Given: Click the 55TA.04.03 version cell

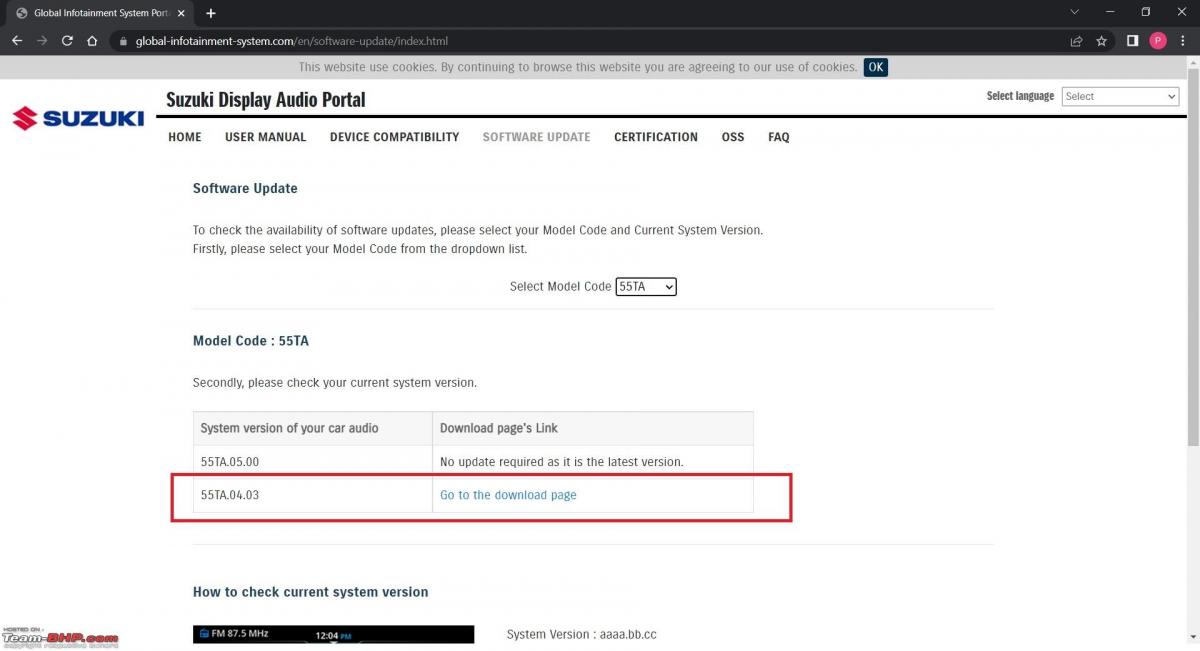Looking at the screenshot, I should tap(313, 495).
